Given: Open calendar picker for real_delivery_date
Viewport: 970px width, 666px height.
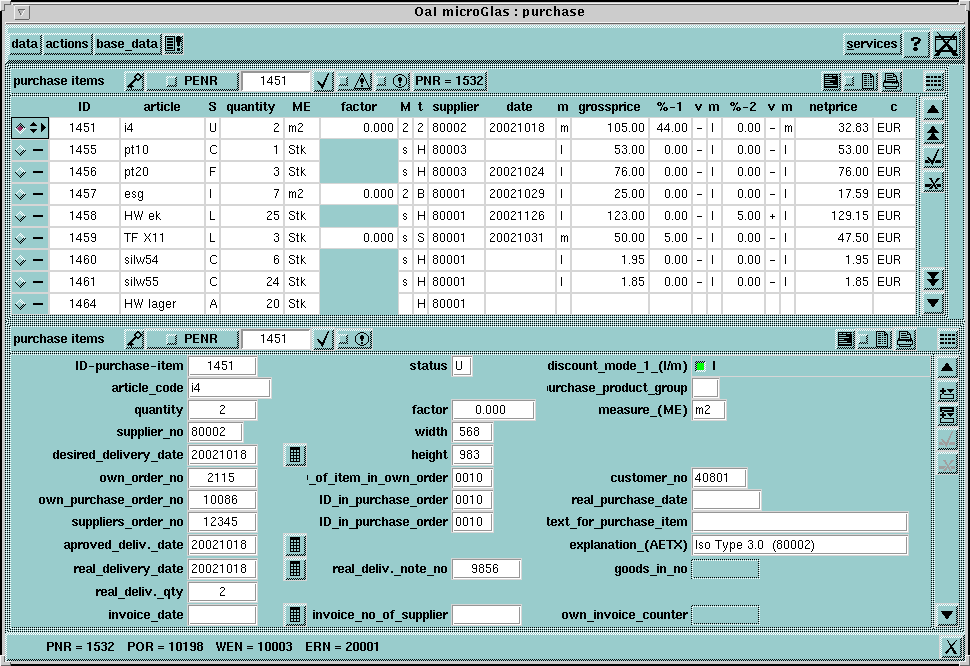Looking at the screenshot, I should coord(295,569).
